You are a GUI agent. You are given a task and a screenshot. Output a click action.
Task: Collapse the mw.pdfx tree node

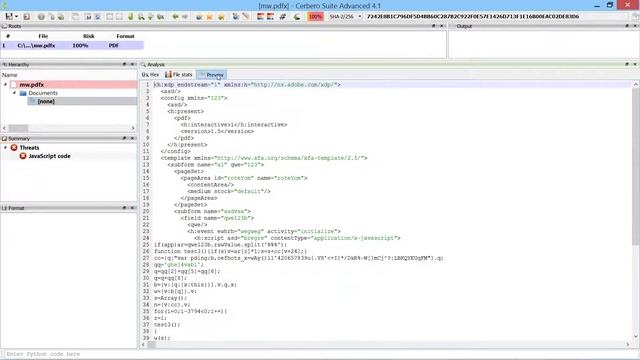5,84
